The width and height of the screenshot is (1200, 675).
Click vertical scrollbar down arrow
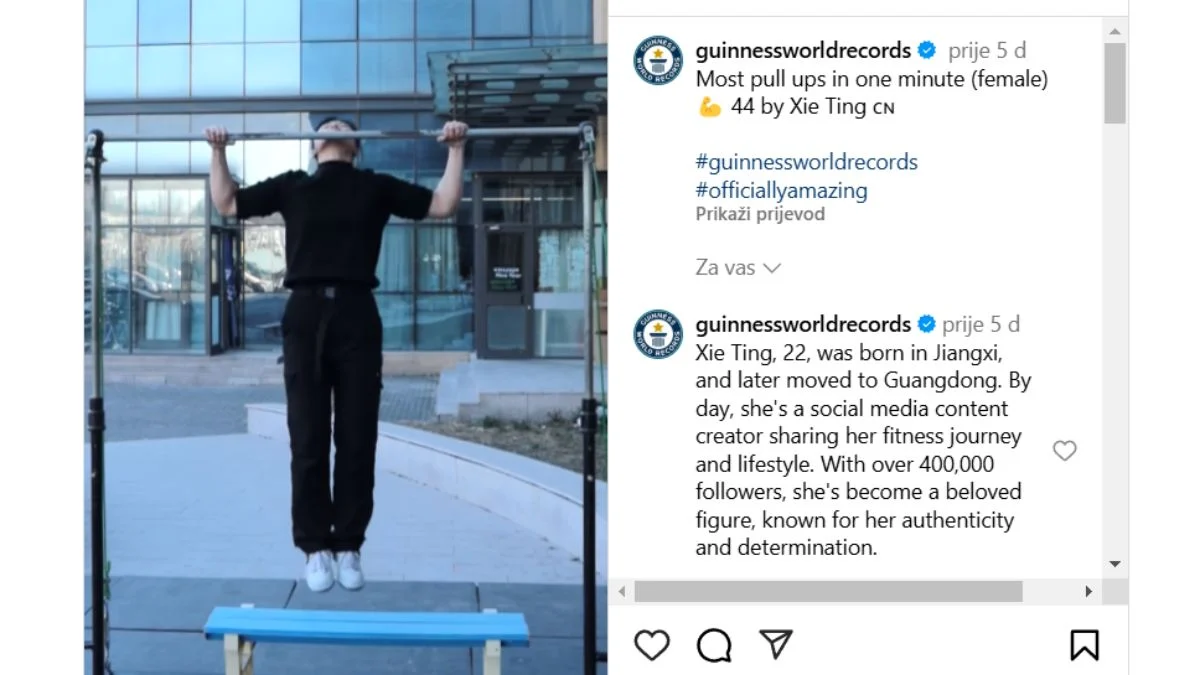tap(1115, 564)
